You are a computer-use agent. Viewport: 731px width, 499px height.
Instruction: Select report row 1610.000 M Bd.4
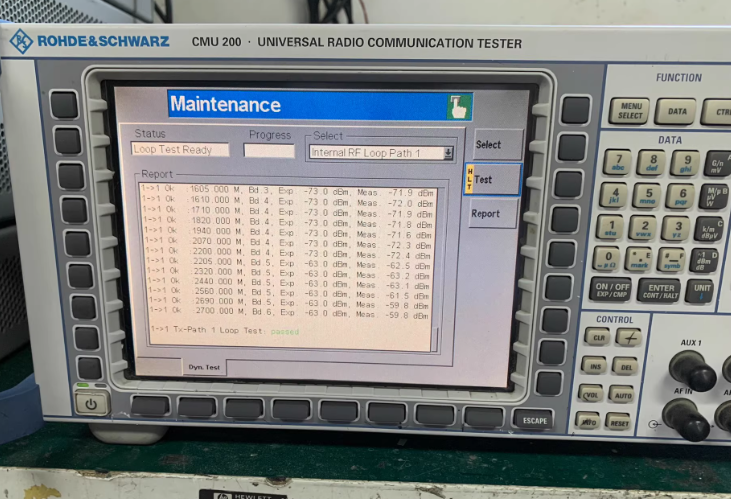tap(287, 201)
